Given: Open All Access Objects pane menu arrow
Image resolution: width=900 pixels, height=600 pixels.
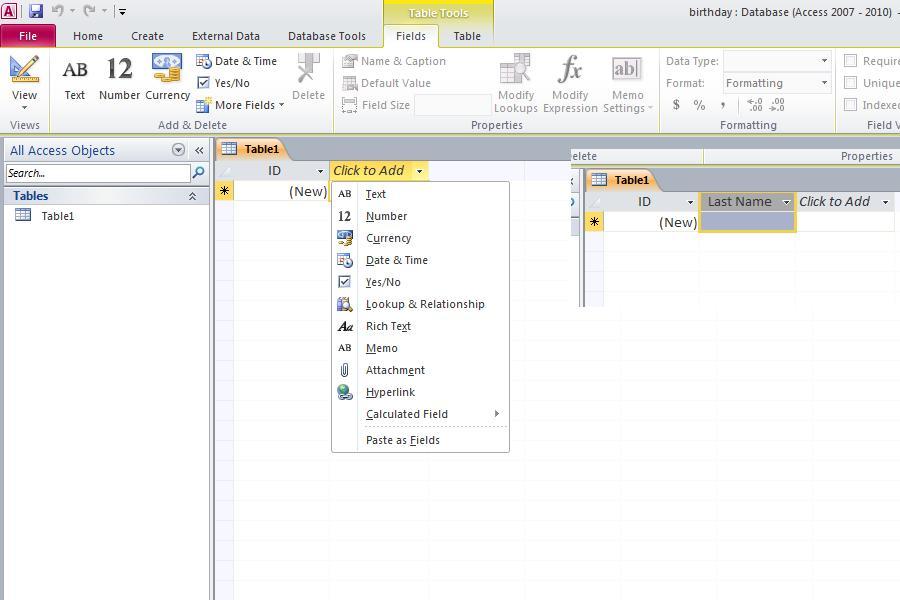Looking at the screenshot, I should pos(179,150).
